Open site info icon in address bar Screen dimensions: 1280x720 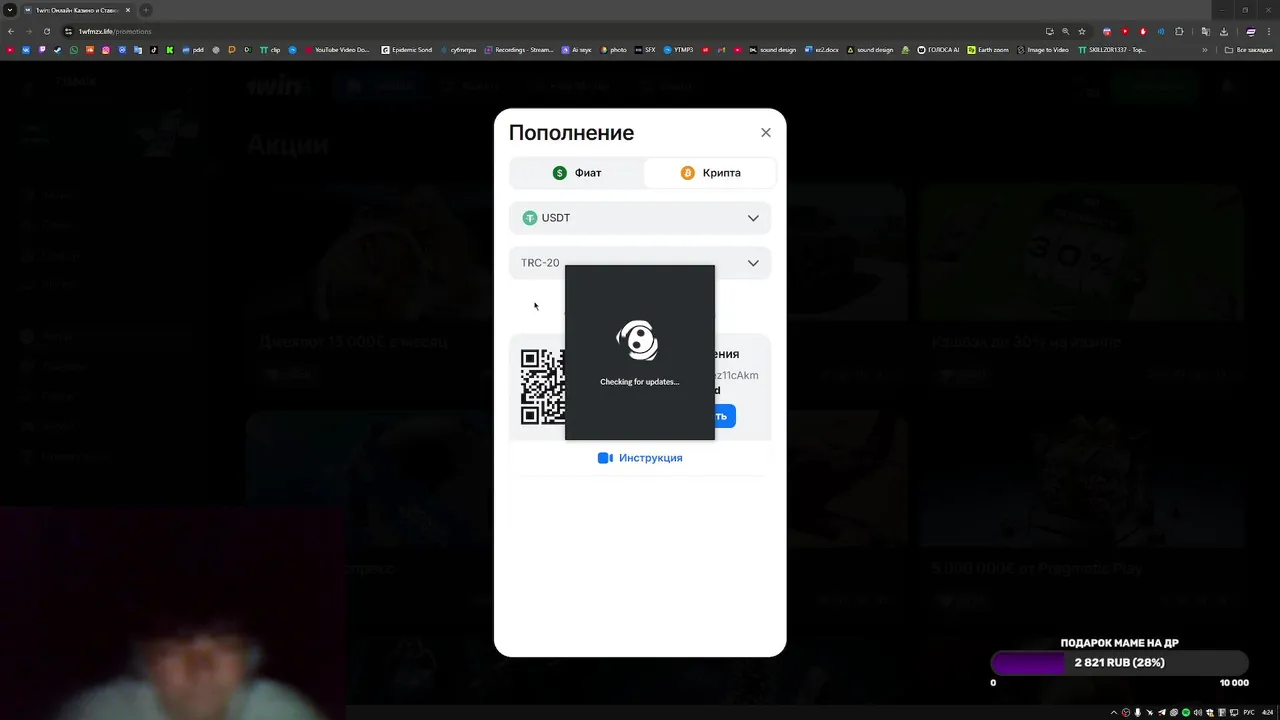[x=68, y=31]
